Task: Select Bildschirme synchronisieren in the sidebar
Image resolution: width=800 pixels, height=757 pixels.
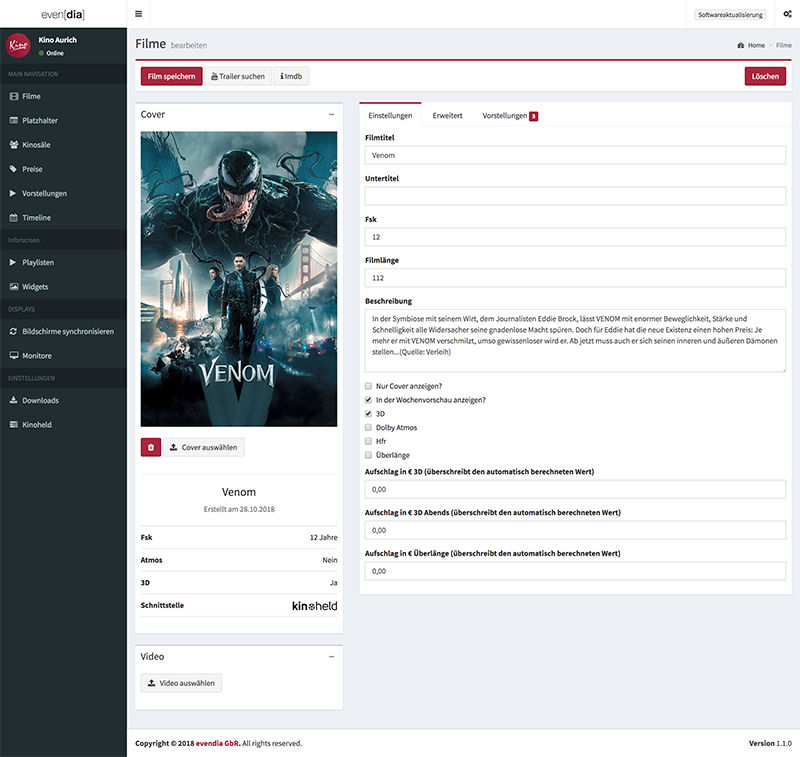Action: click(63, 332)
